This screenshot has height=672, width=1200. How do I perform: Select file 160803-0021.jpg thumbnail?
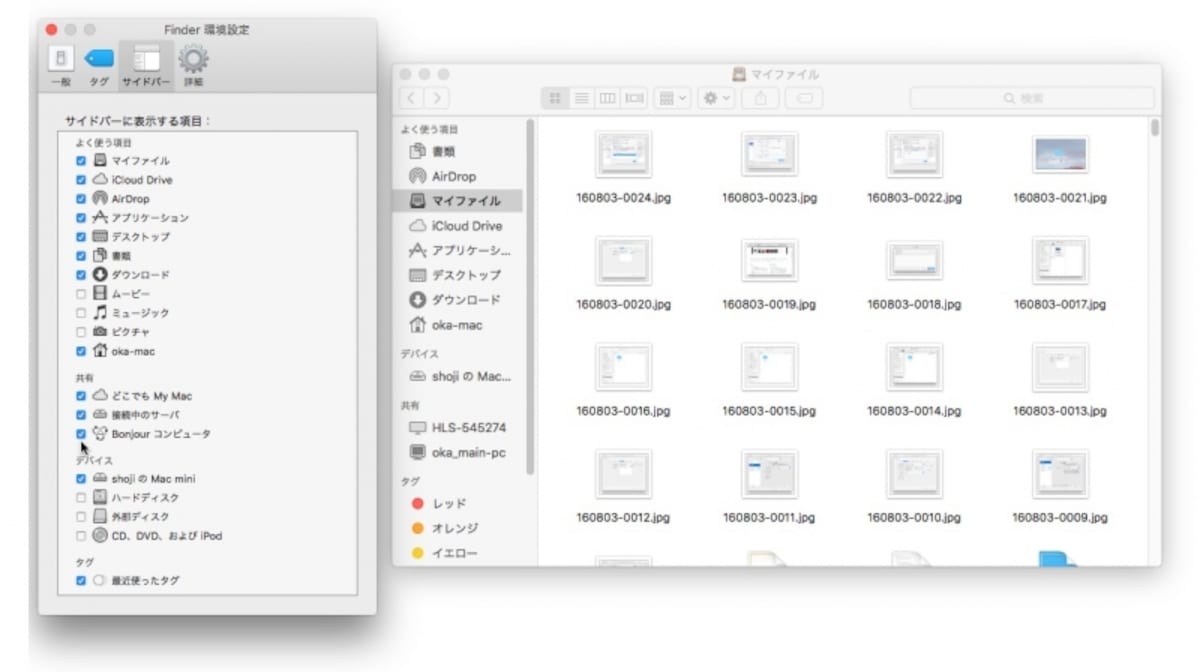click(1060, 155)
